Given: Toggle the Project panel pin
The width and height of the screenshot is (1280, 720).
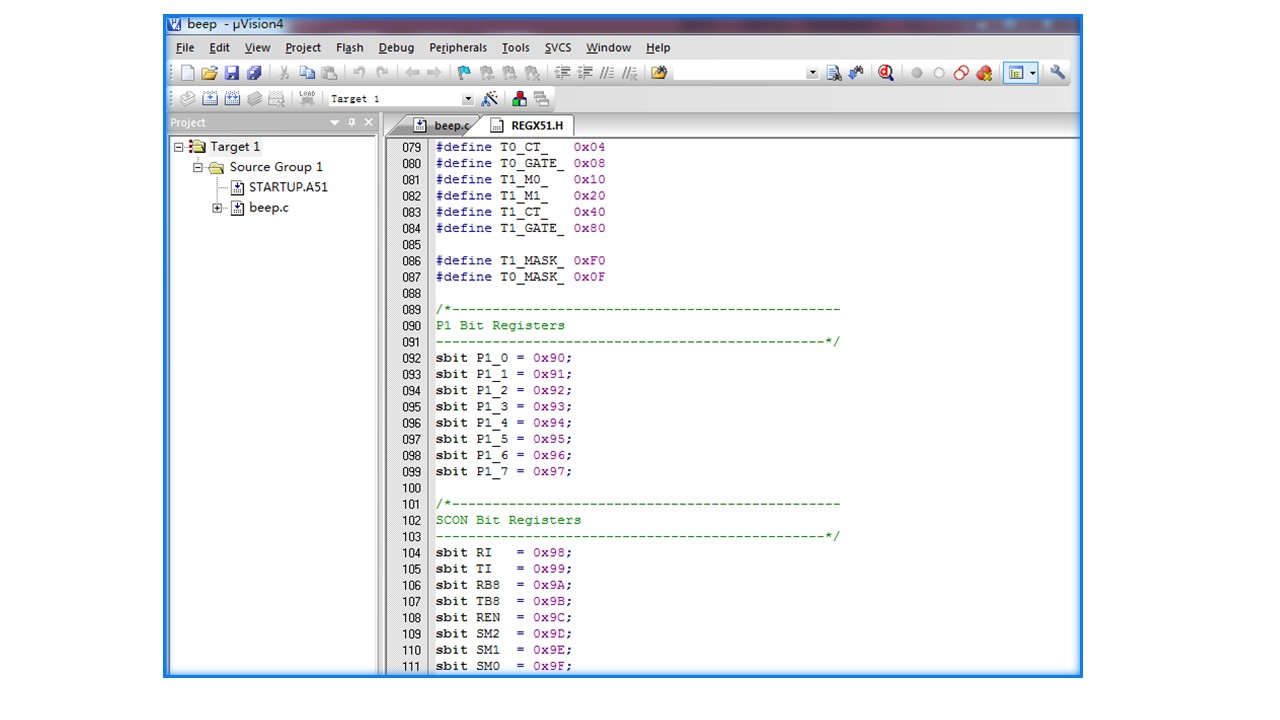Looking at the screenshot, I should coord(352,123).
